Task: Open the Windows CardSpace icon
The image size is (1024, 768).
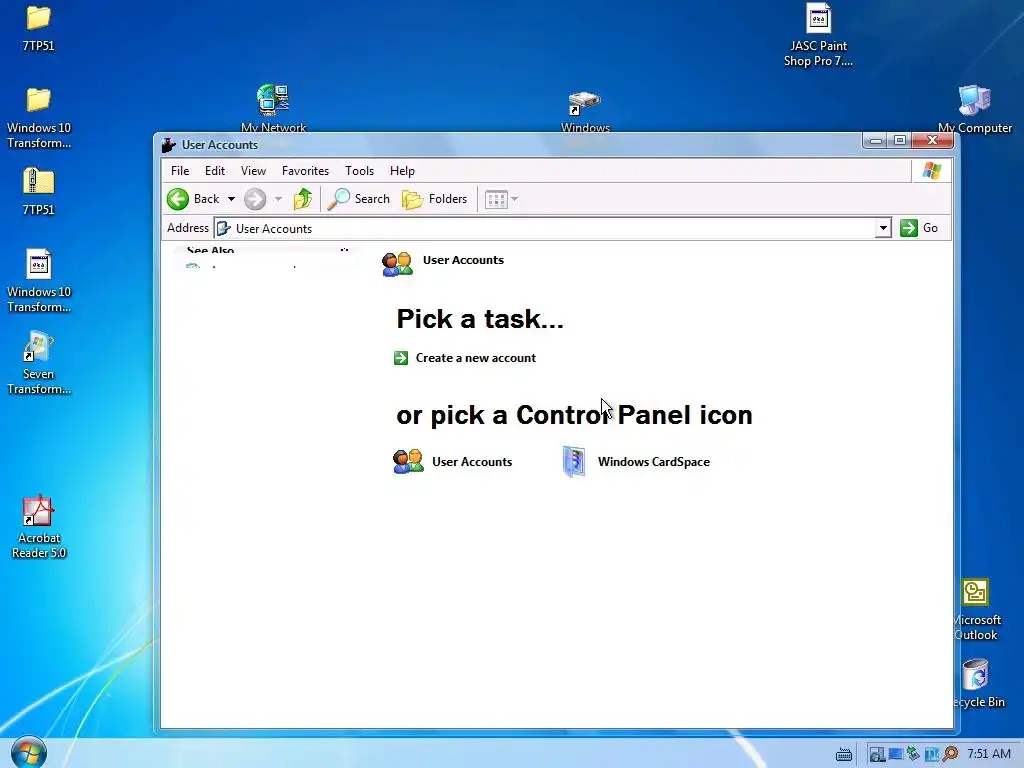Action: pyautogui.click(x=574, y=462)
